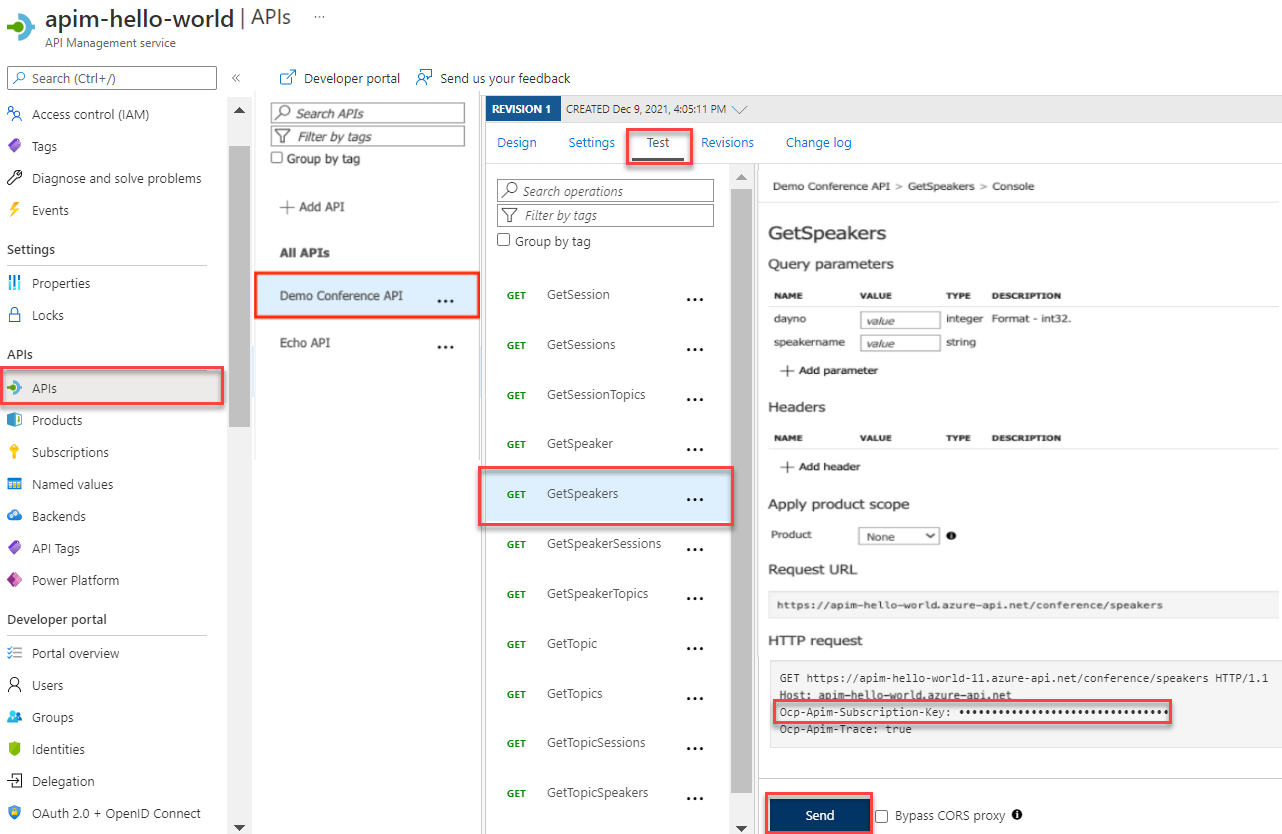Click Send us your feedback link
The image size is (1282, 834).
(505, 78)
